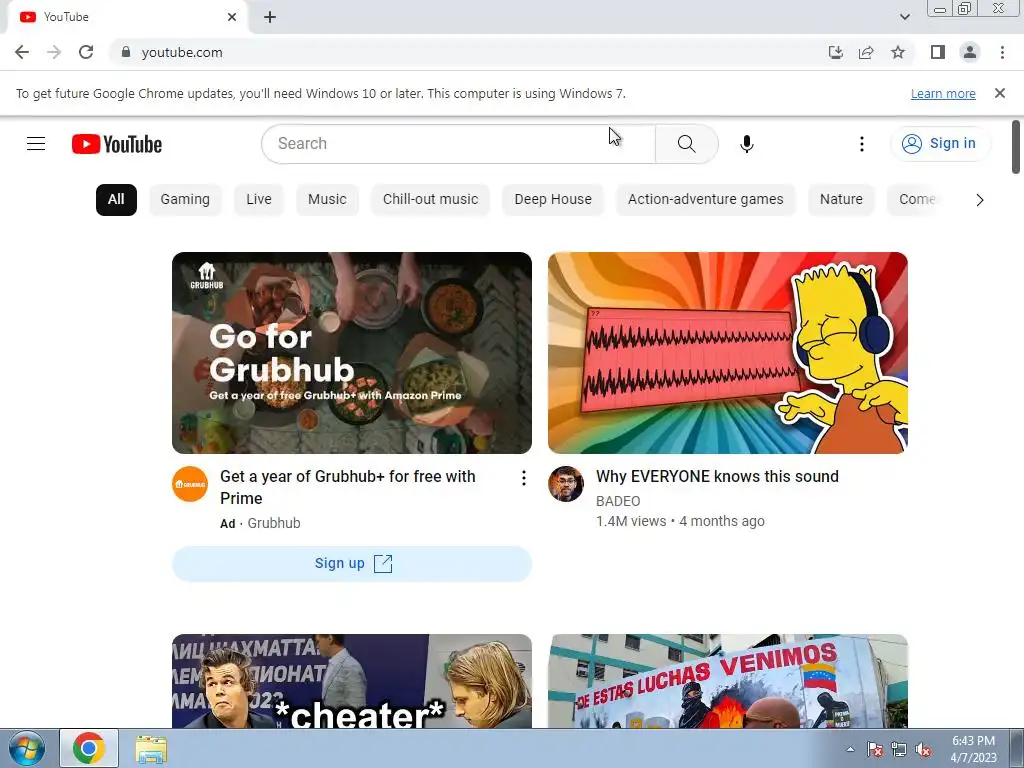Screen dimensions: 1024x768
Task: Select the Deep House chip
Action: point(552,200)
